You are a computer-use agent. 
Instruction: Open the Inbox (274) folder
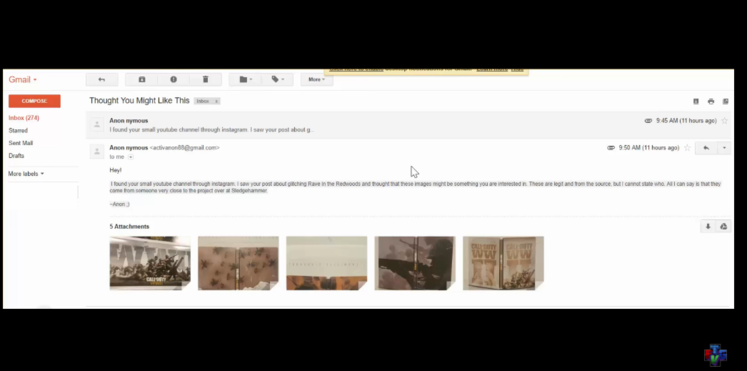(24, 118)
